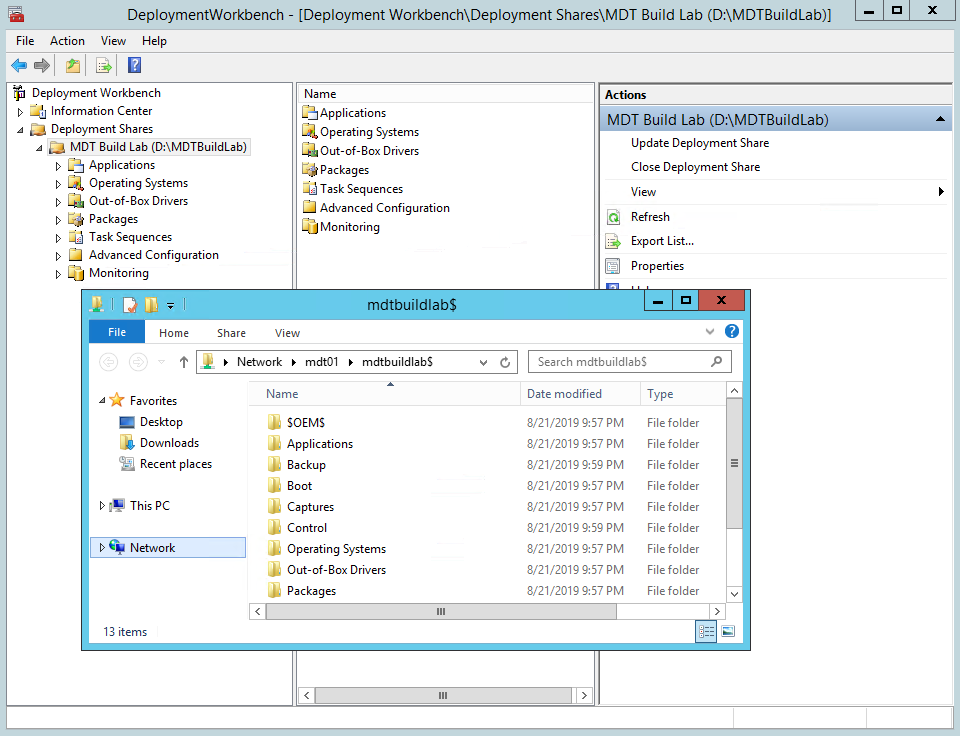The height and width of the screenshot is (736, 960).
Task: Switch to the Share tab in File Explorer
Action: (x=231, y=332)
